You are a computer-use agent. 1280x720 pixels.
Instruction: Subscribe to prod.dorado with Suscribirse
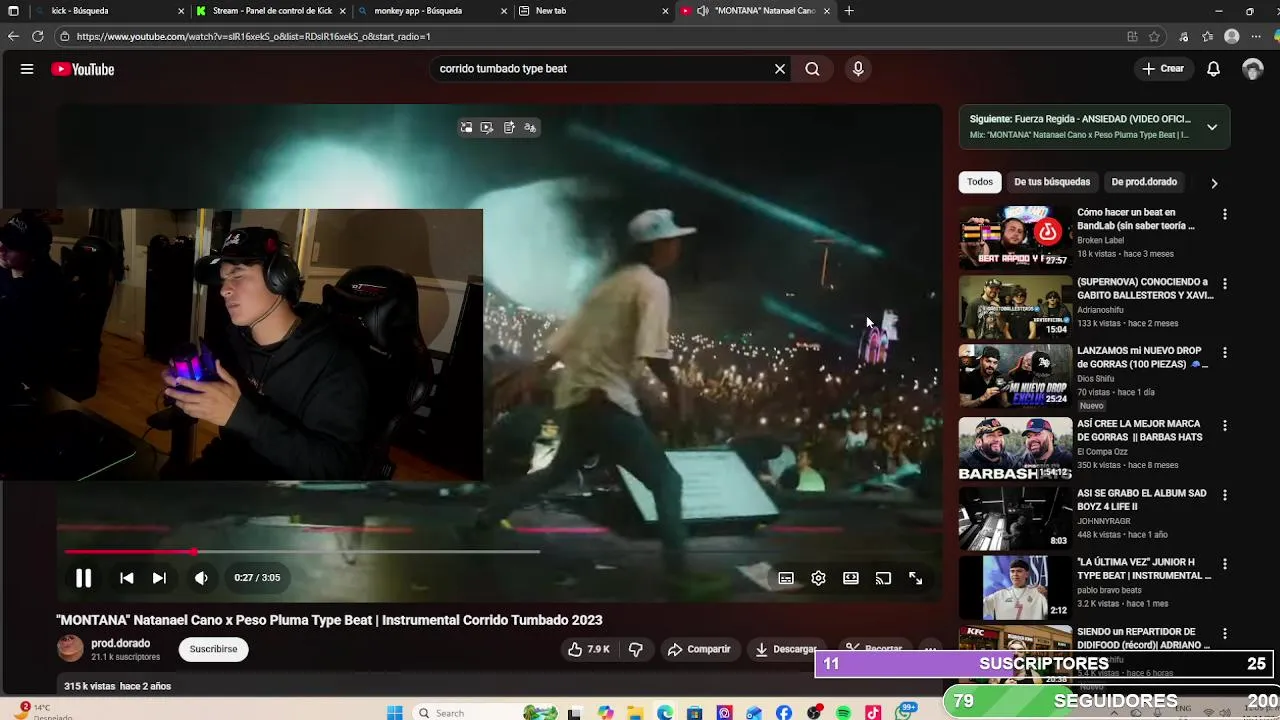click(x=213, y=649)
